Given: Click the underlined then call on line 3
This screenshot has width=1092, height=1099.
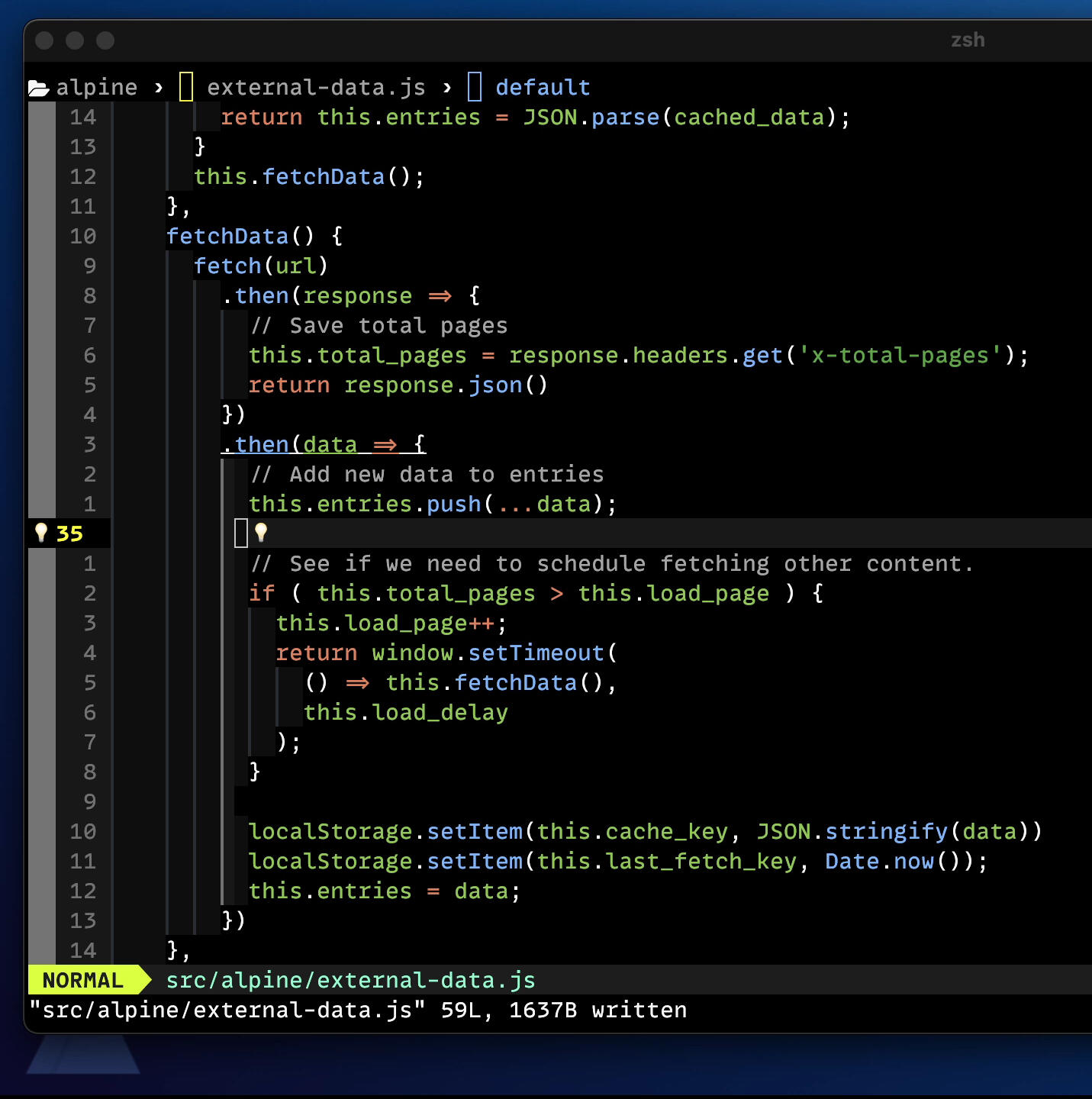Looking at the screenshot, I should 262,444.
